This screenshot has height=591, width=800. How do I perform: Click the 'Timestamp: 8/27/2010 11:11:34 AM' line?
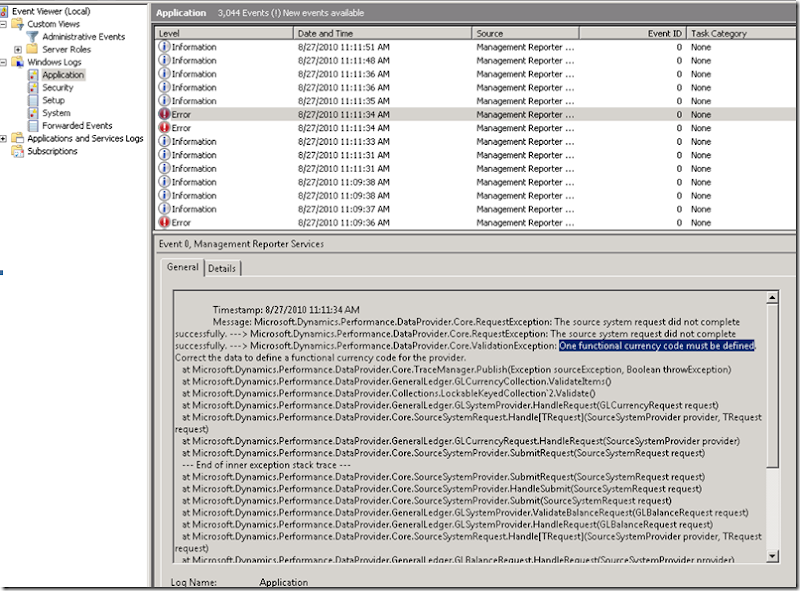point(286,310)
